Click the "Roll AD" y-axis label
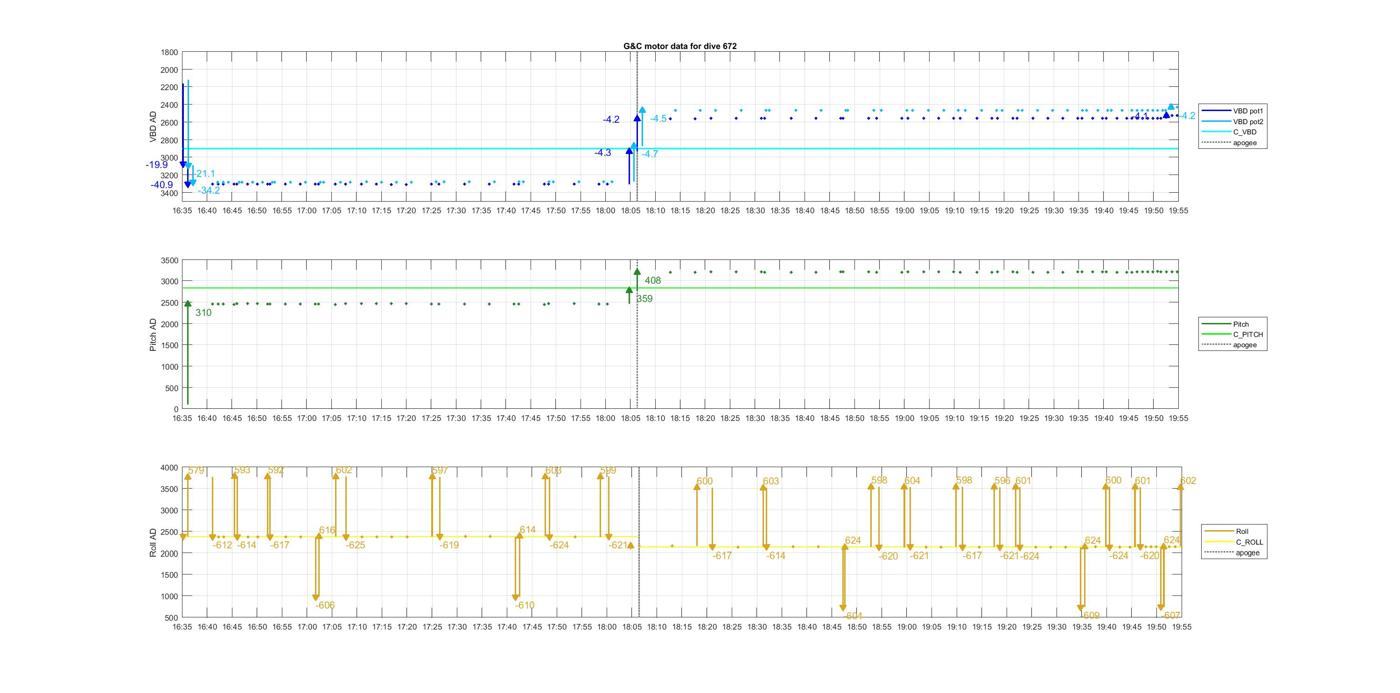The height and width of the screenshot is (693, 1400). (x=154, y=542)
